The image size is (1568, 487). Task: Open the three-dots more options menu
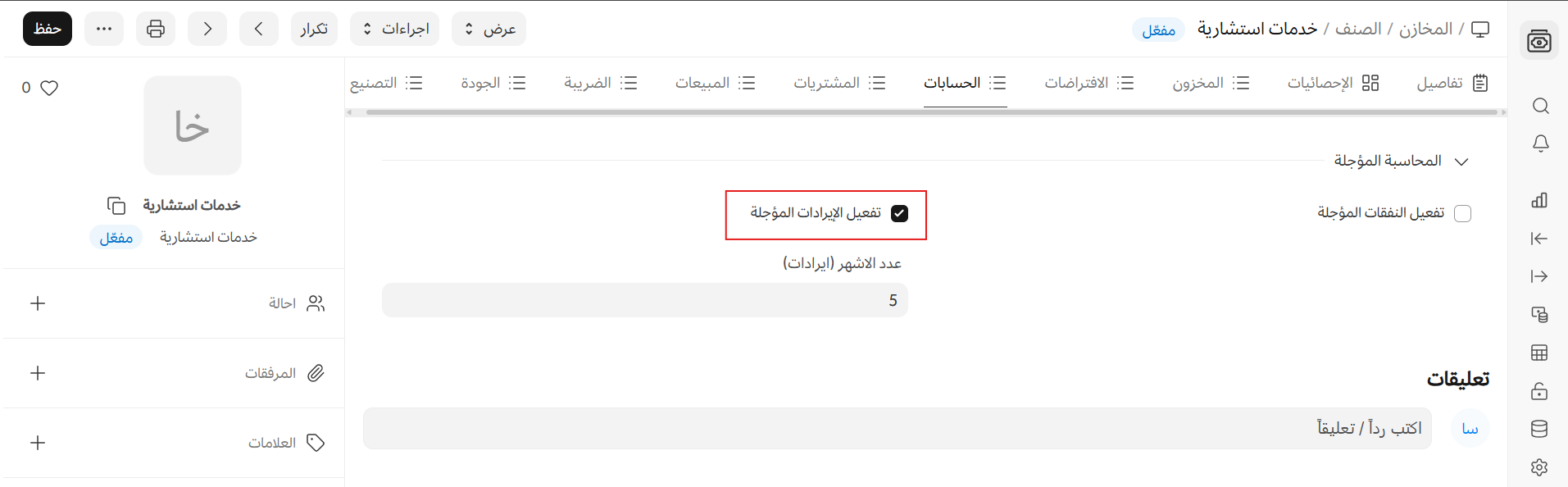(x=104, y=29)
